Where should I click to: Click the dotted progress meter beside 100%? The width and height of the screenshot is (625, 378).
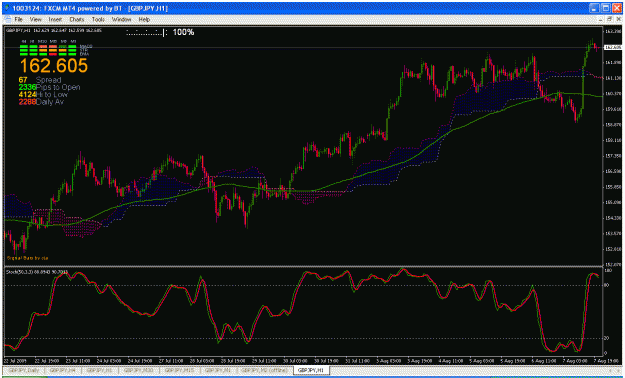point(147,33)
